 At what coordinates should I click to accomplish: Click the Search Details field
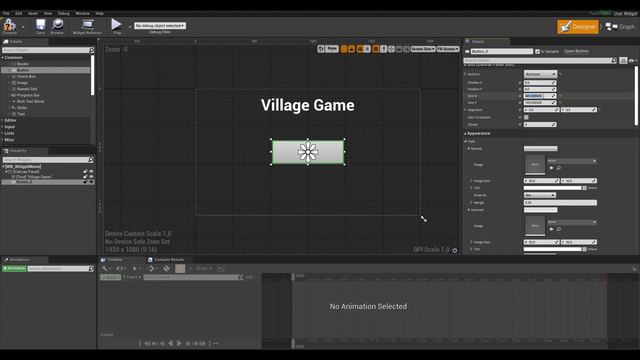pyautogui.click(x=540, y=60)
